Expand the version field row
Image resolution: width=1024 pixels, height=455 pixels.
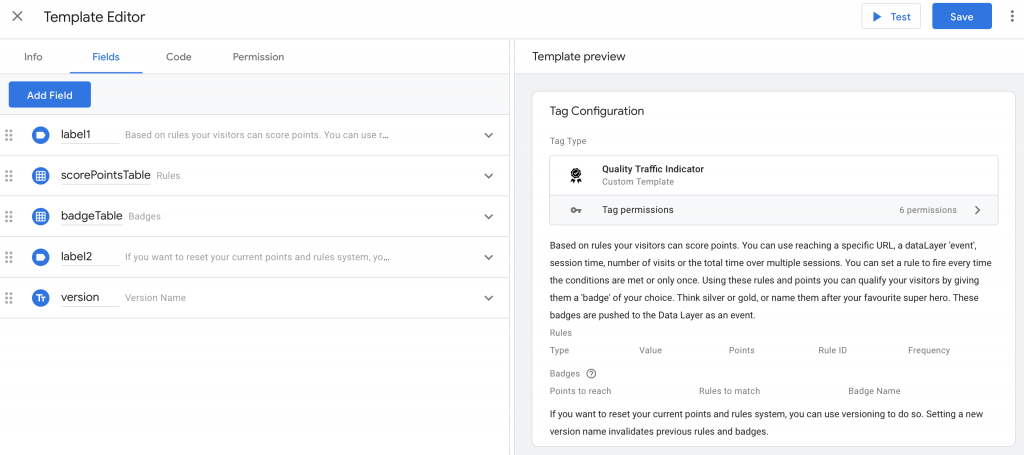click(x=489, y=298)
